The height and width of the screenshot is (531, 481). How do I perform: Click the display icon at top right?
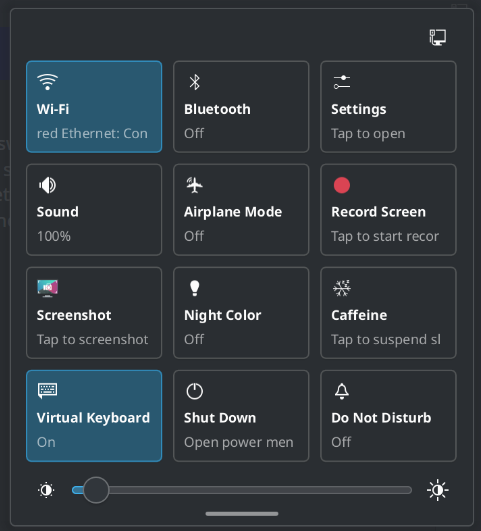click(x=438, y=37)
